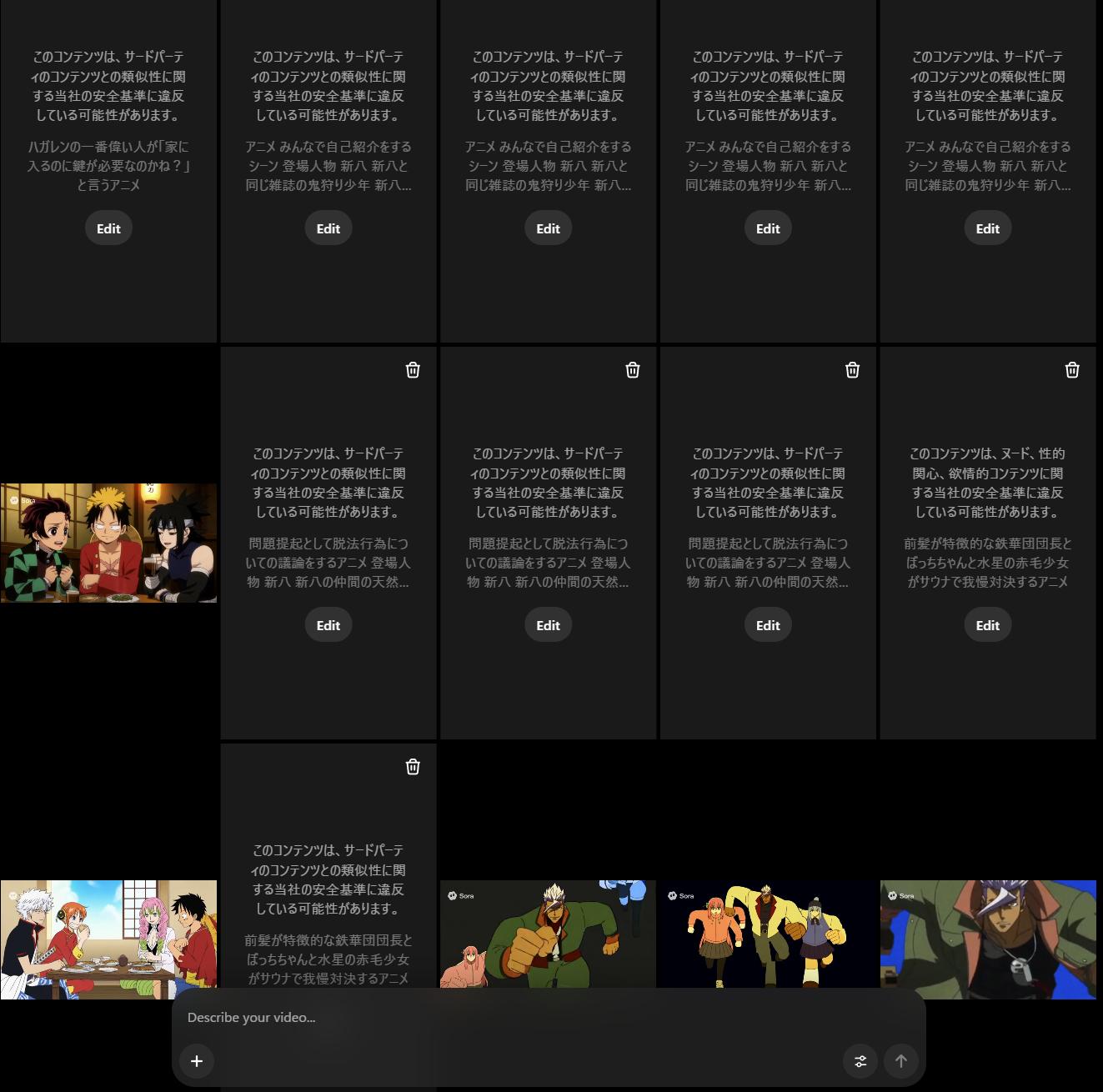Click trash icon on middle 脱法行為 card
The image size is (1103, 1092).
tap(633, 370)
